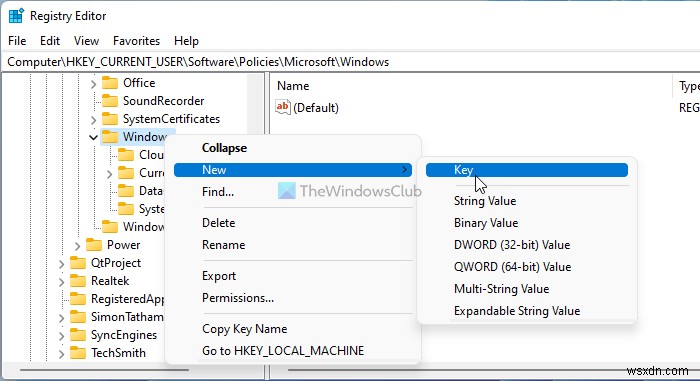700x381 pixels.
Task: Expand the SyncEngines key
Action: [x=61, y=336]
